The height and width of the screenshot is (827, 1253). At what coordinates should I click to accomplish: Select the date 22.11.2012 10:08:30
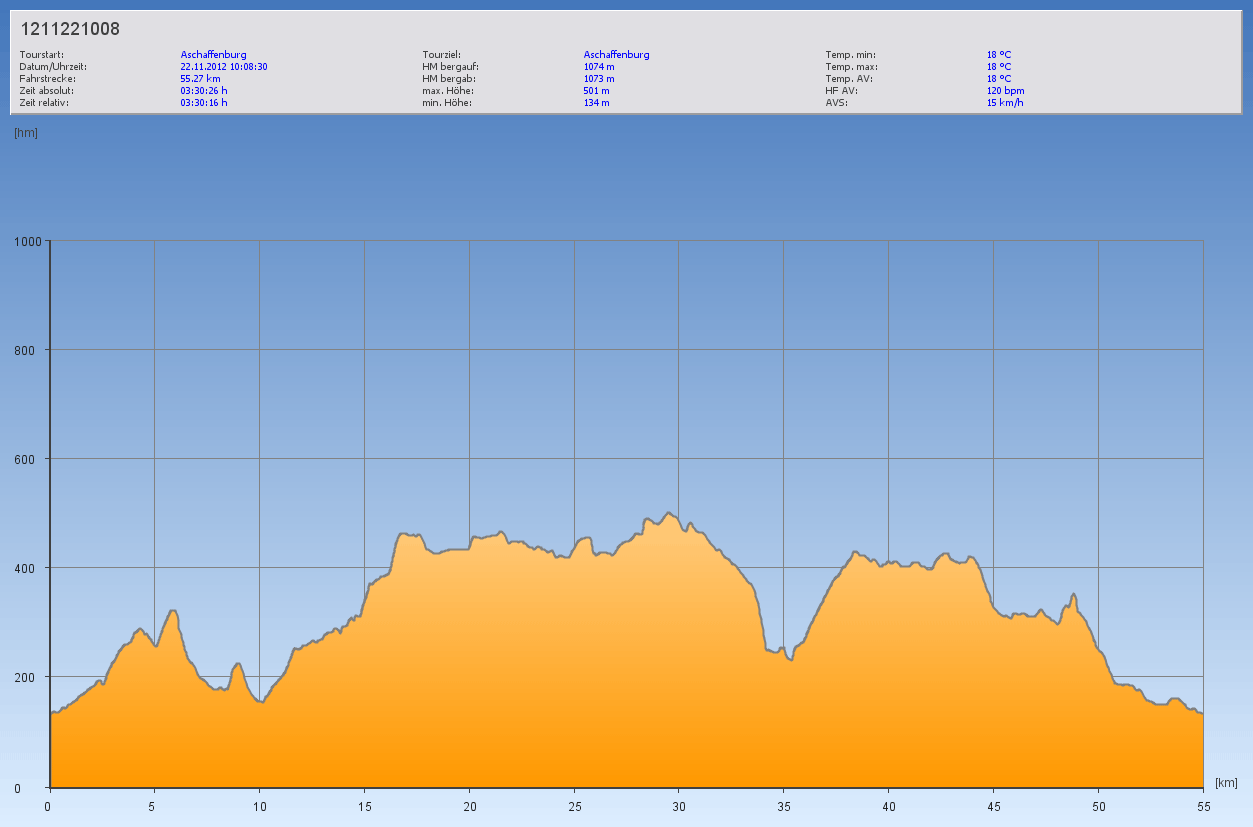[223, 67]
